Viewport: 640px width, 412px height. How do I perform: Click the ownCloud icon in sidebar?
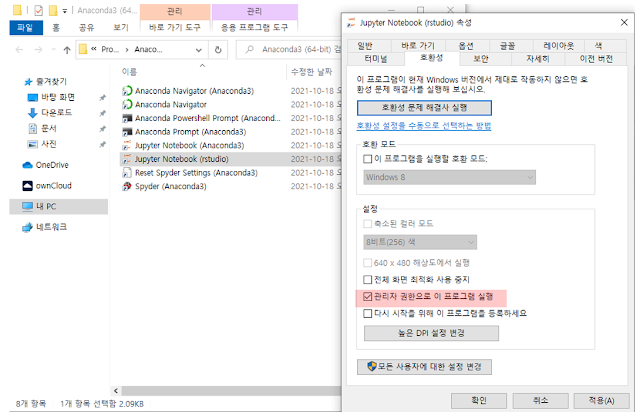(x=27, y=186)
